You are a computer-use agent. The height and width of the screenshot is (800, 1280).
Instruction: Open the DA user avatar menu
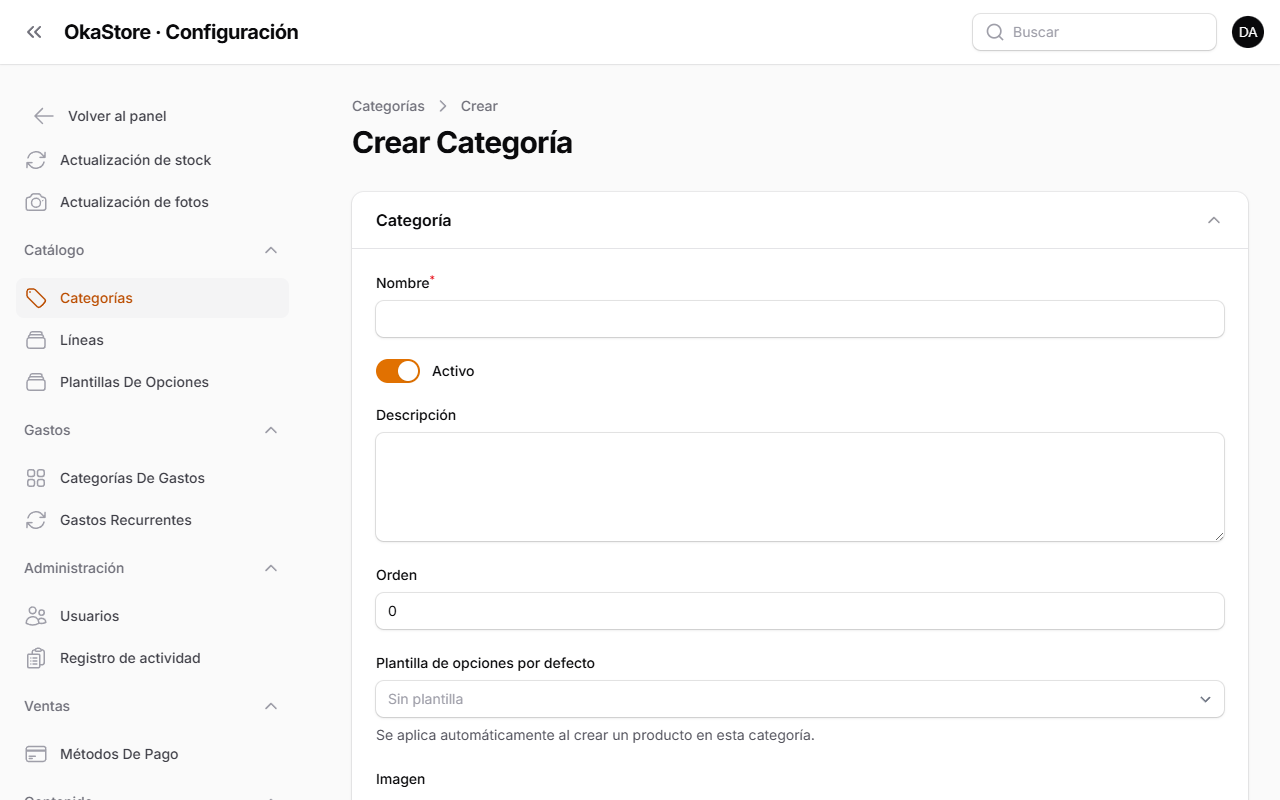[1248, 32]
